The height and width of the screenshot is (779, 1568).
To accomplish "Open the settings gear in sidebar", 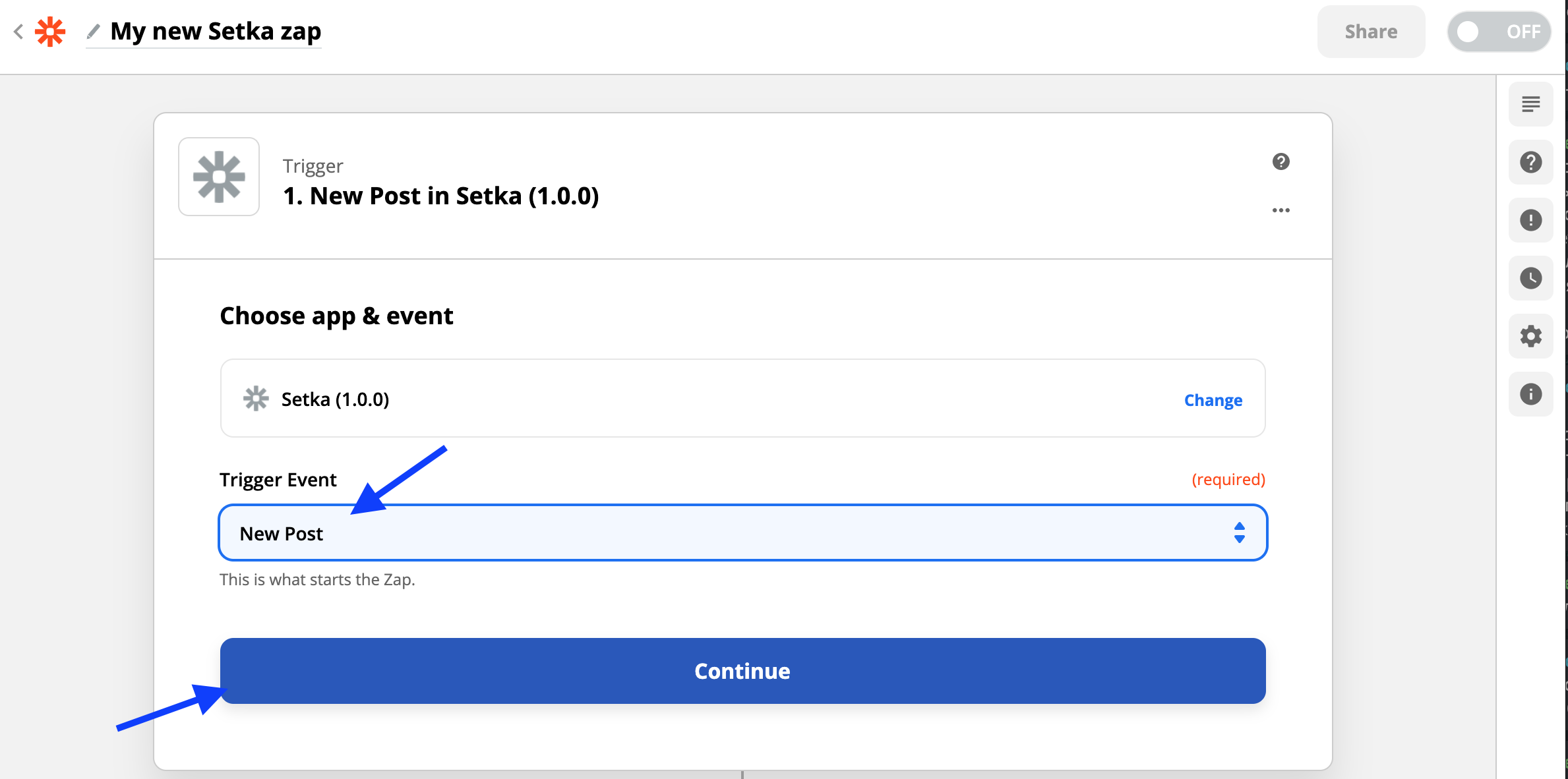I will (x=1530, y=336).
